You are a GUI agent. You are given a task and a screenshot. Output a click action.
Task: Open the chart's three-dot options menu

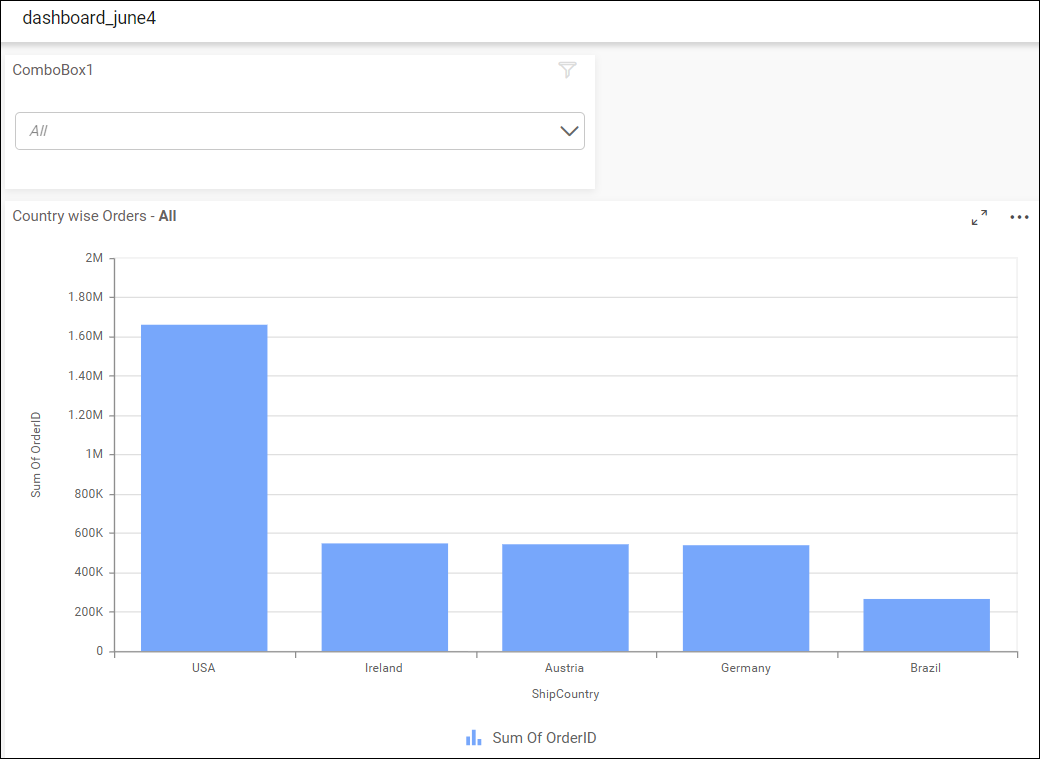coord(1019,217)
